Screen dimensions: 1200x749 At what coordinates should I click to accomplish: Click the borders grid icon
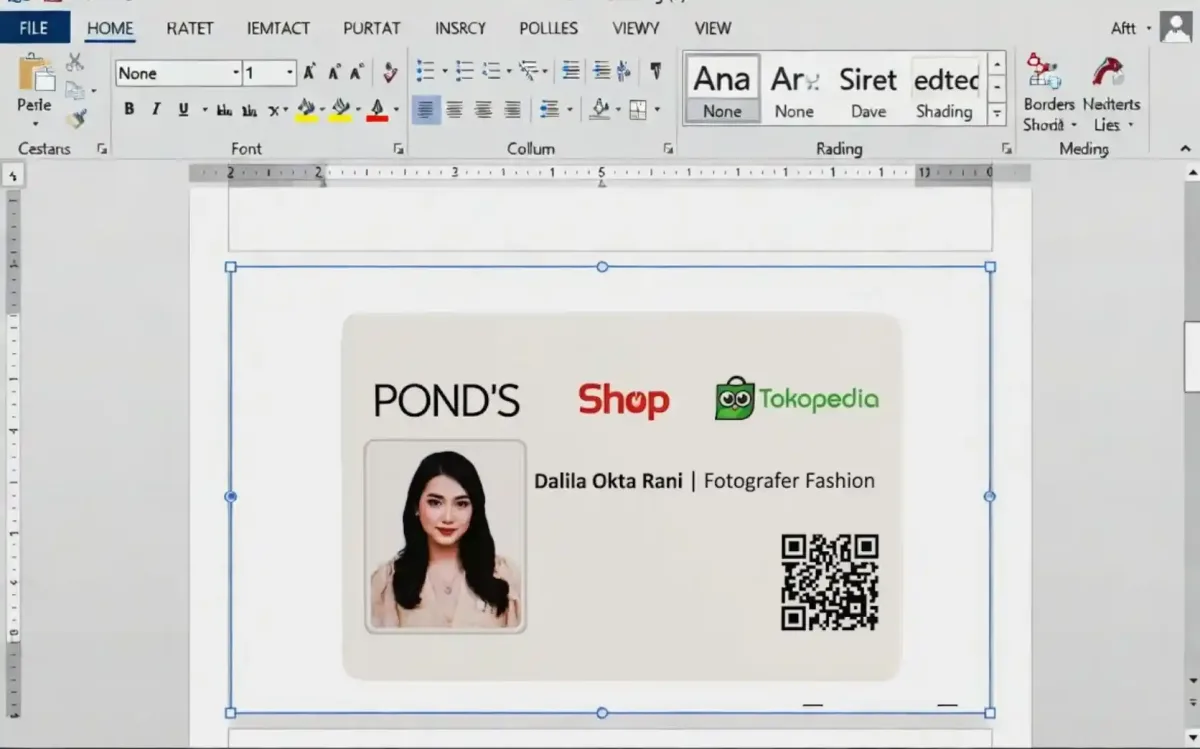click(x=638, y=110)
